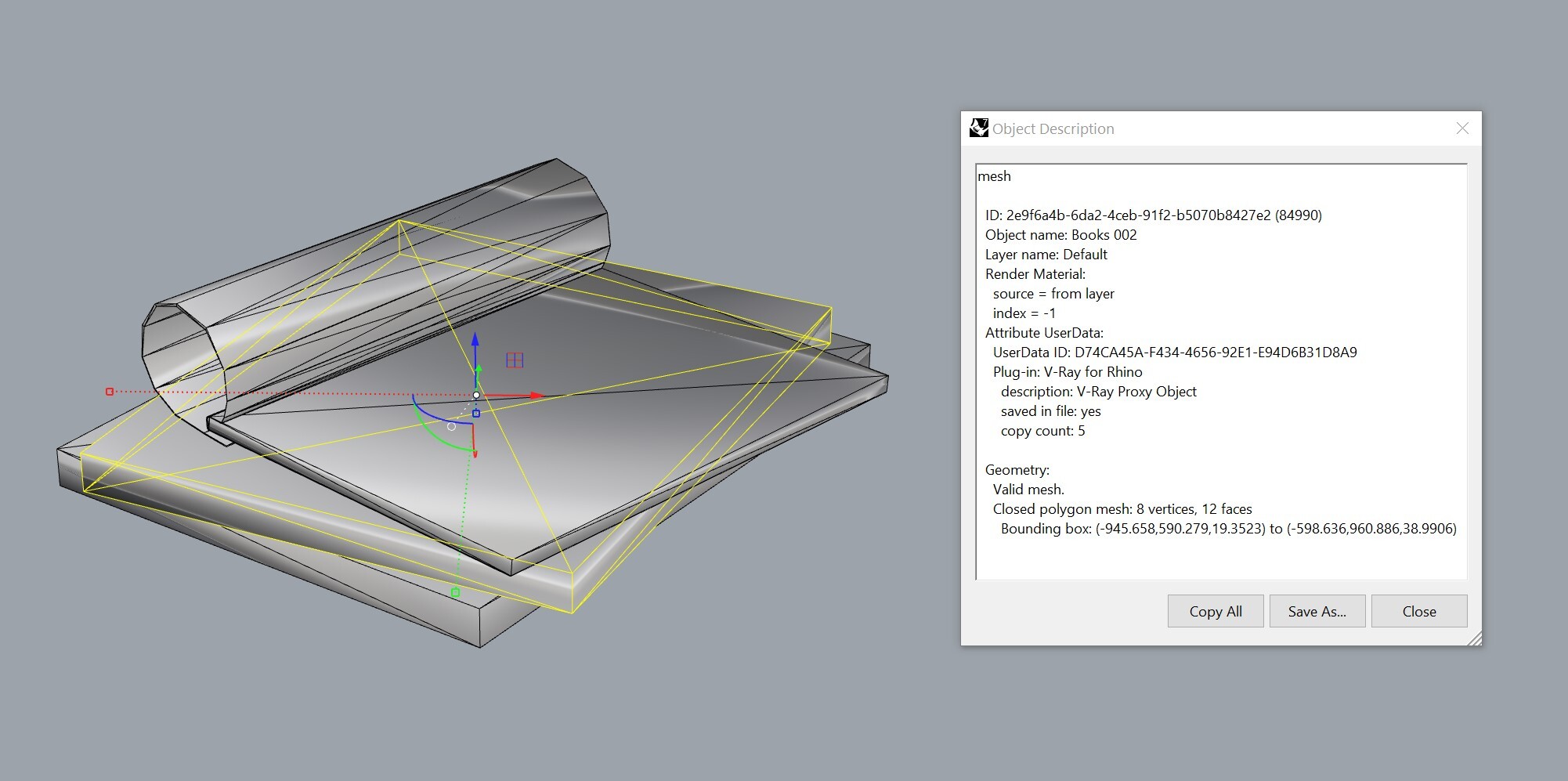1568x781 pixels.
Task: Click the 'description: V-Ray Proxy Object' line
Action: click(x=1098, y=392)
